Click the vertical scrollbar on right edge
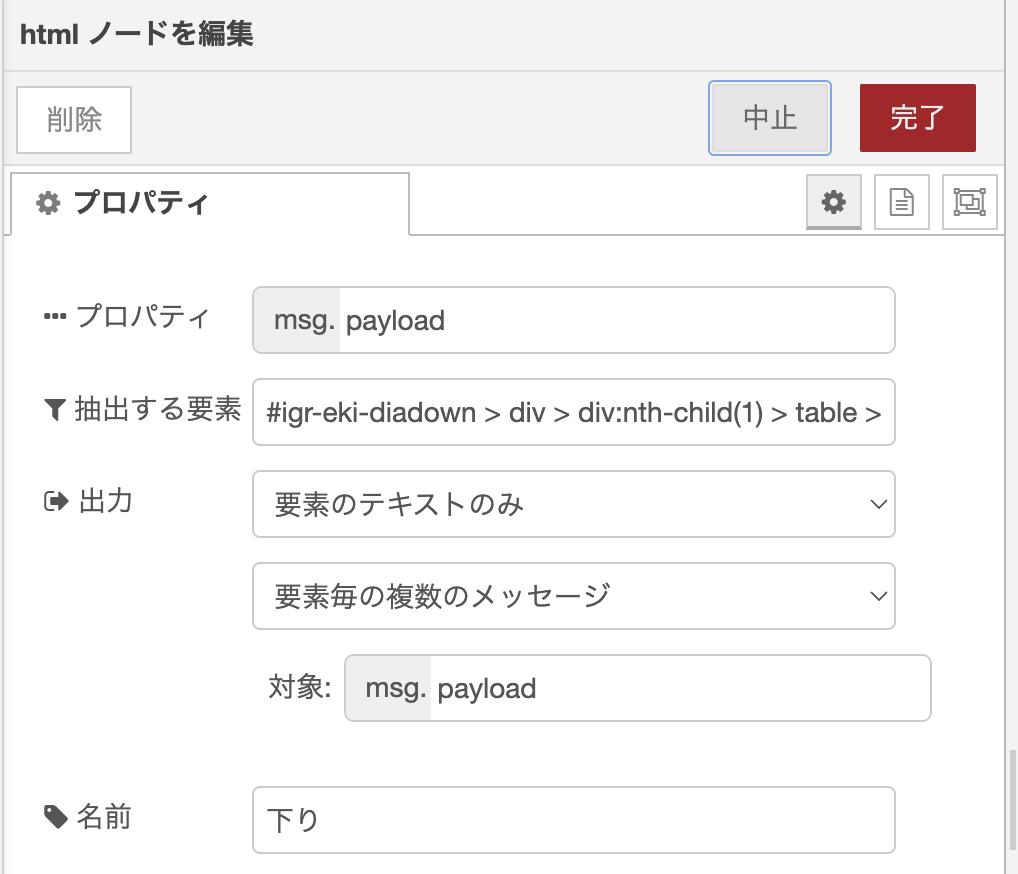The image size is (1018, 874). tap(1013, 799)
